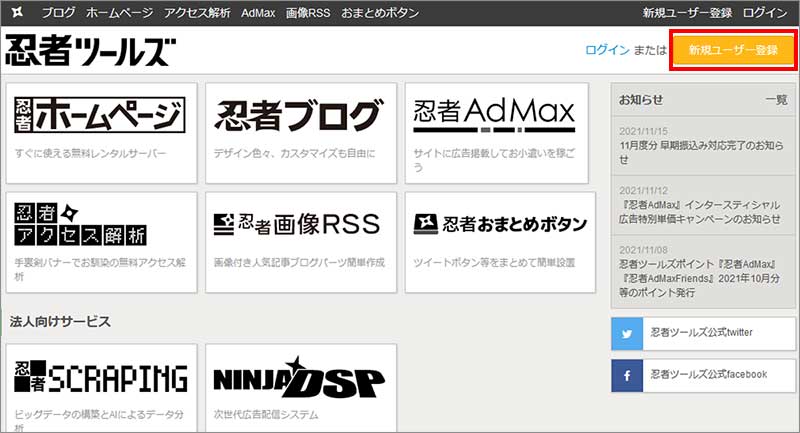This screenshot has width=800, height=433.
Task: Open the 忍者AdMax service card
Action: pyautogui.click(x=496, y=133)
